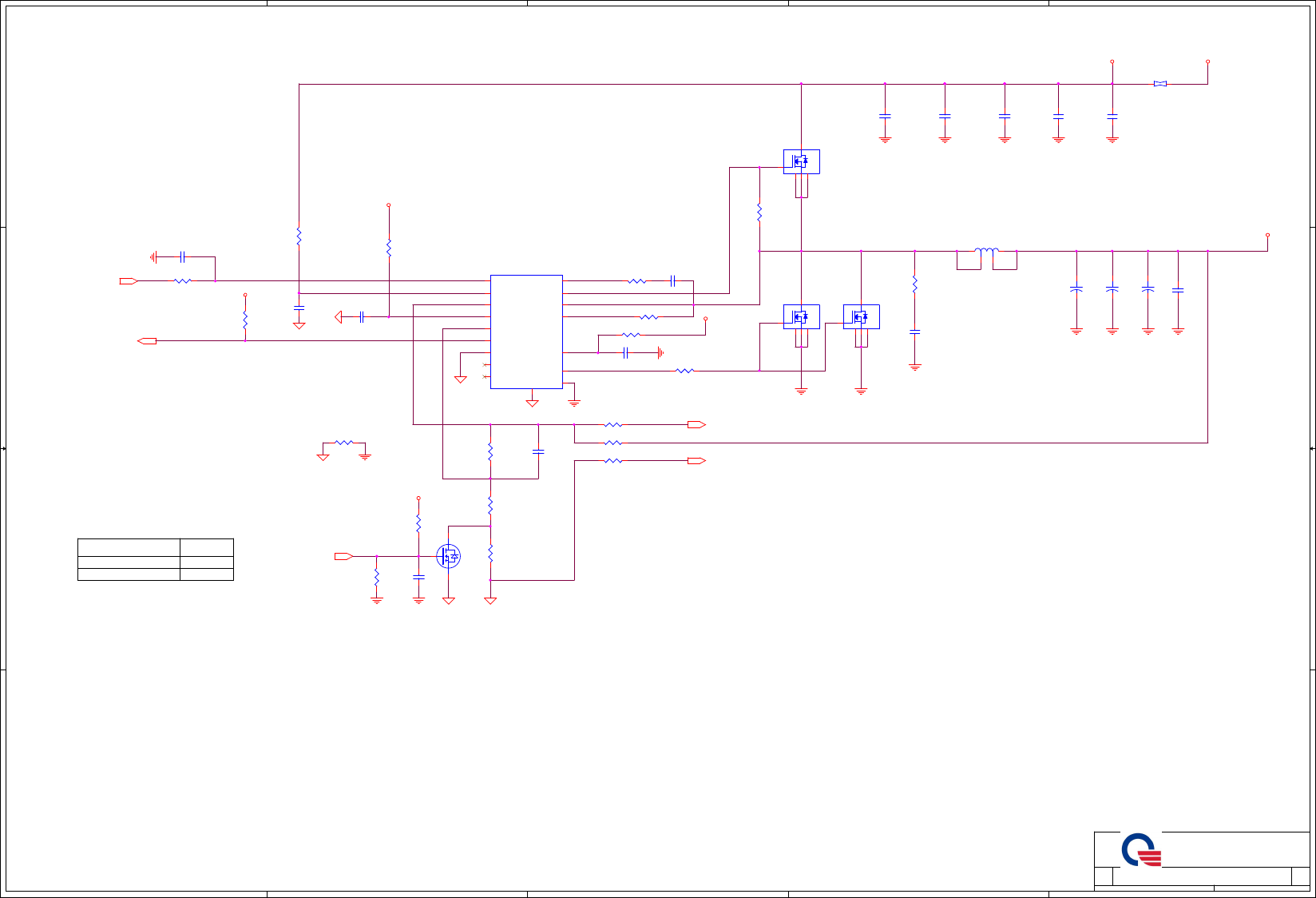Select the large blue controller IC rectangle
The height and width of the screenshot is (898, 1316).
(x=526, y=332)
